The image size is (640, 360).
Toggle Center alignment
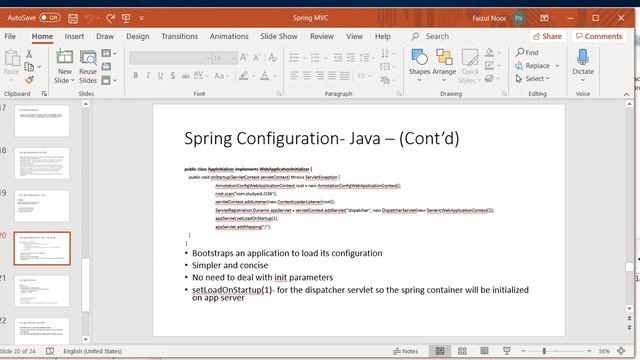(307, 76)
